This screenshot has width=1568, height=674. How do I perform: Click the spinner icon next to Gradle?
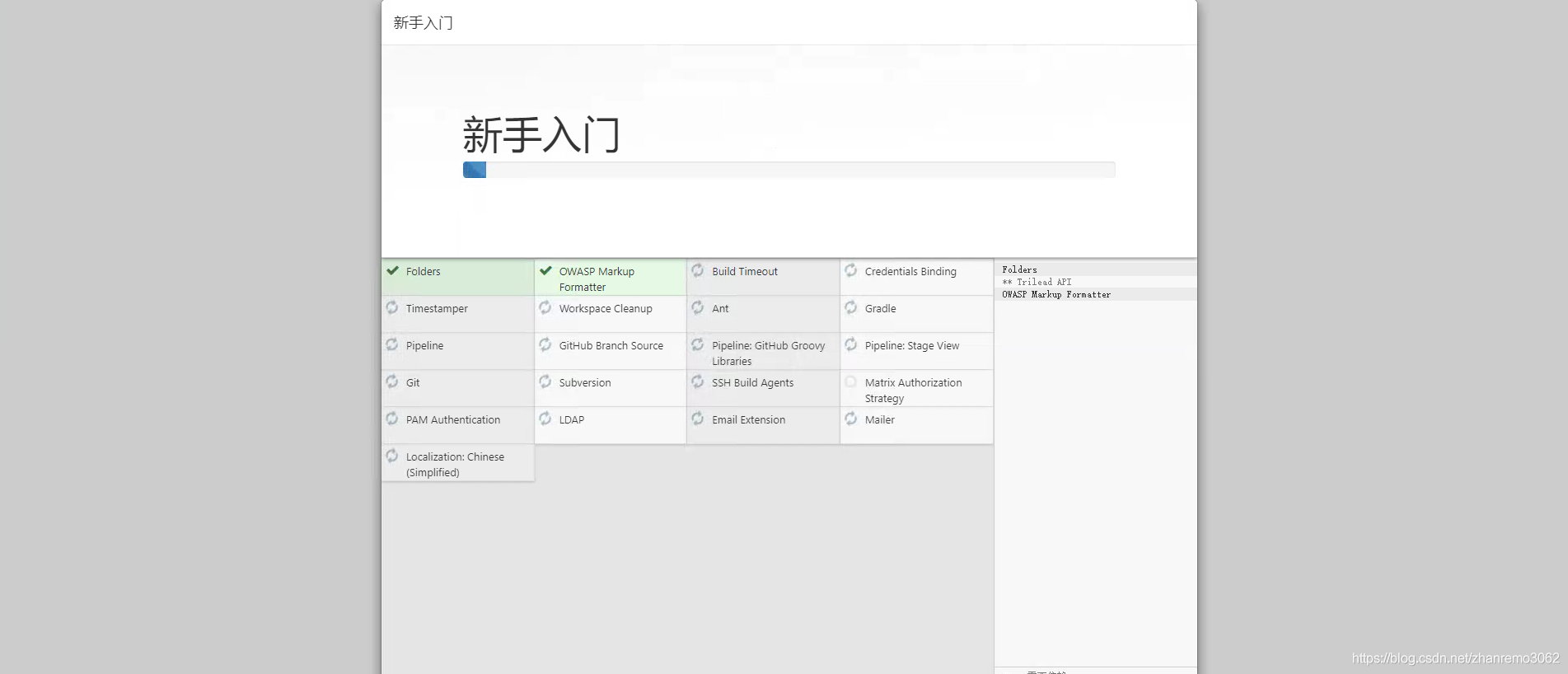tap(851, 307)
